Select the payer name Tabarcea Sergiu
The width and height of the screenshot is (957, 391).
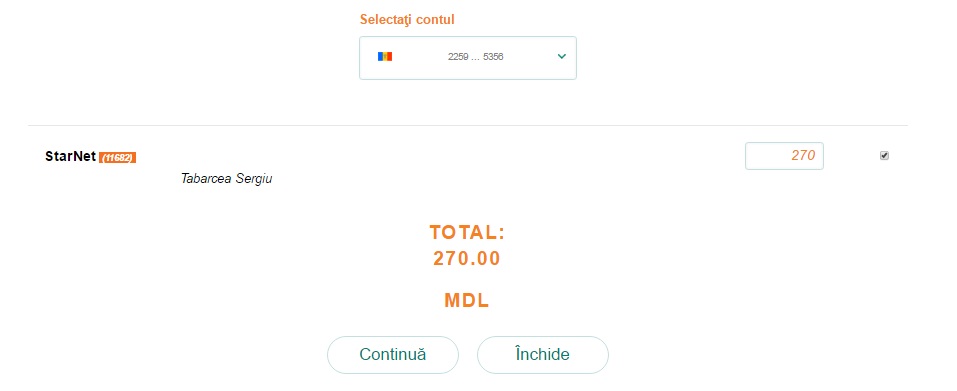point(226,179)
